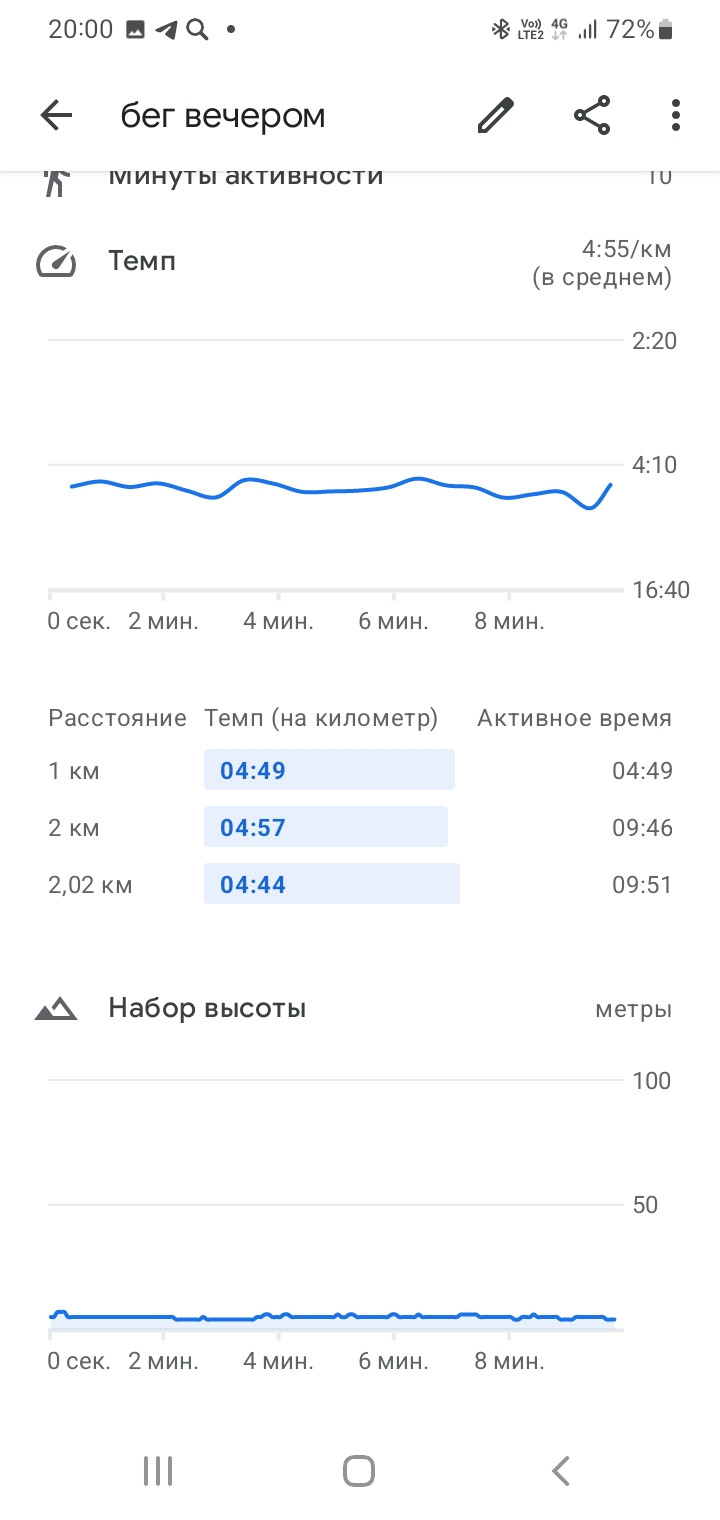Tap the activity minutes walking icon

pos(57,180)
